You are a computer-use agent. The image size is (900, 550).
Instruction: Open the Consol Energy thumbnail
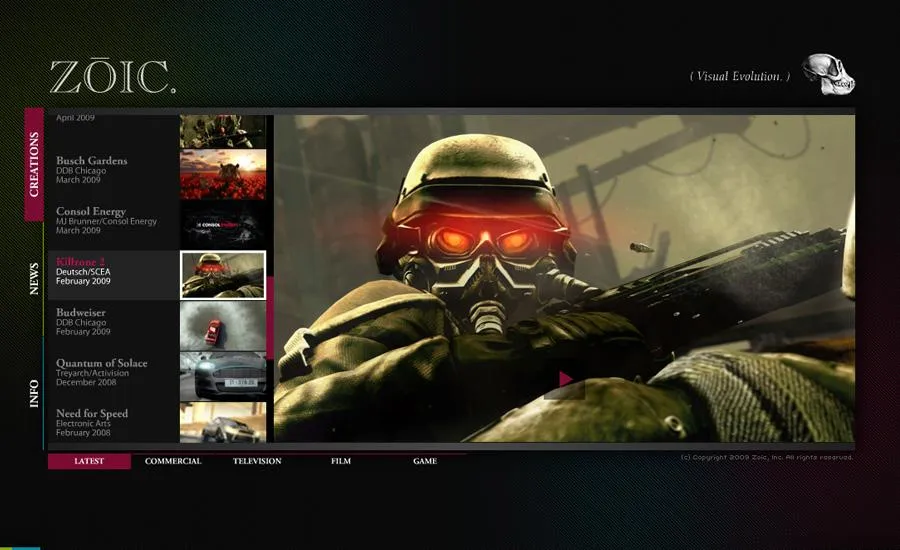pyautogui.click(x=223, y=224)
